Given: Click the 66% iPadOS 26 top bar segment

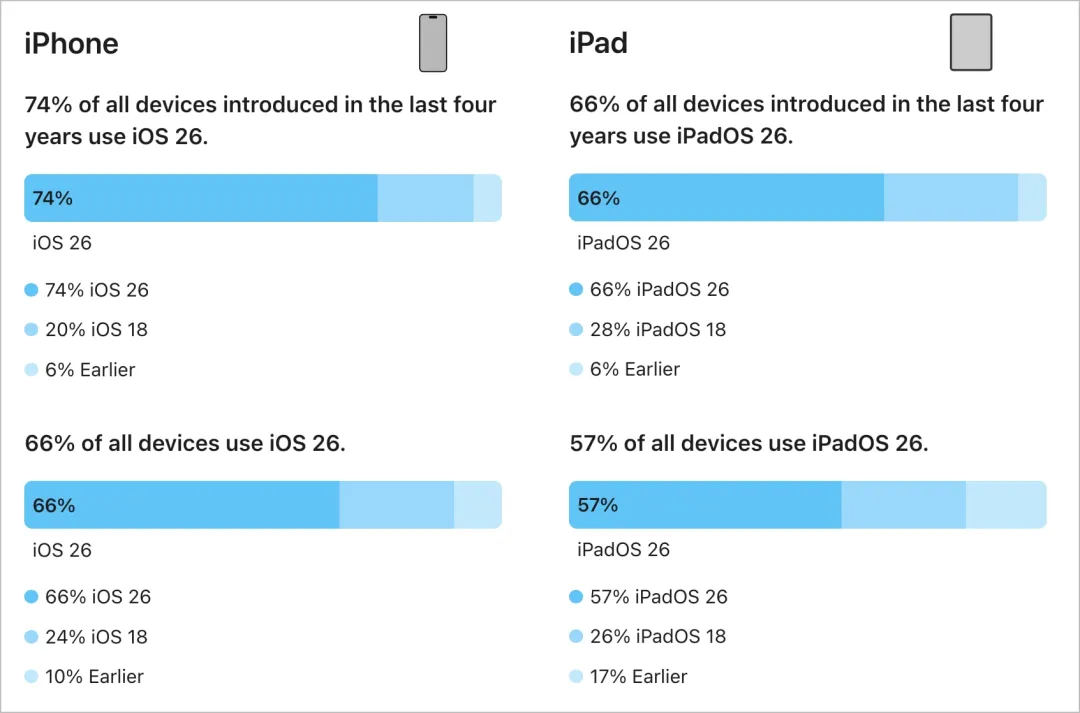Looking at the screenshot, I should tap(726, 198).
